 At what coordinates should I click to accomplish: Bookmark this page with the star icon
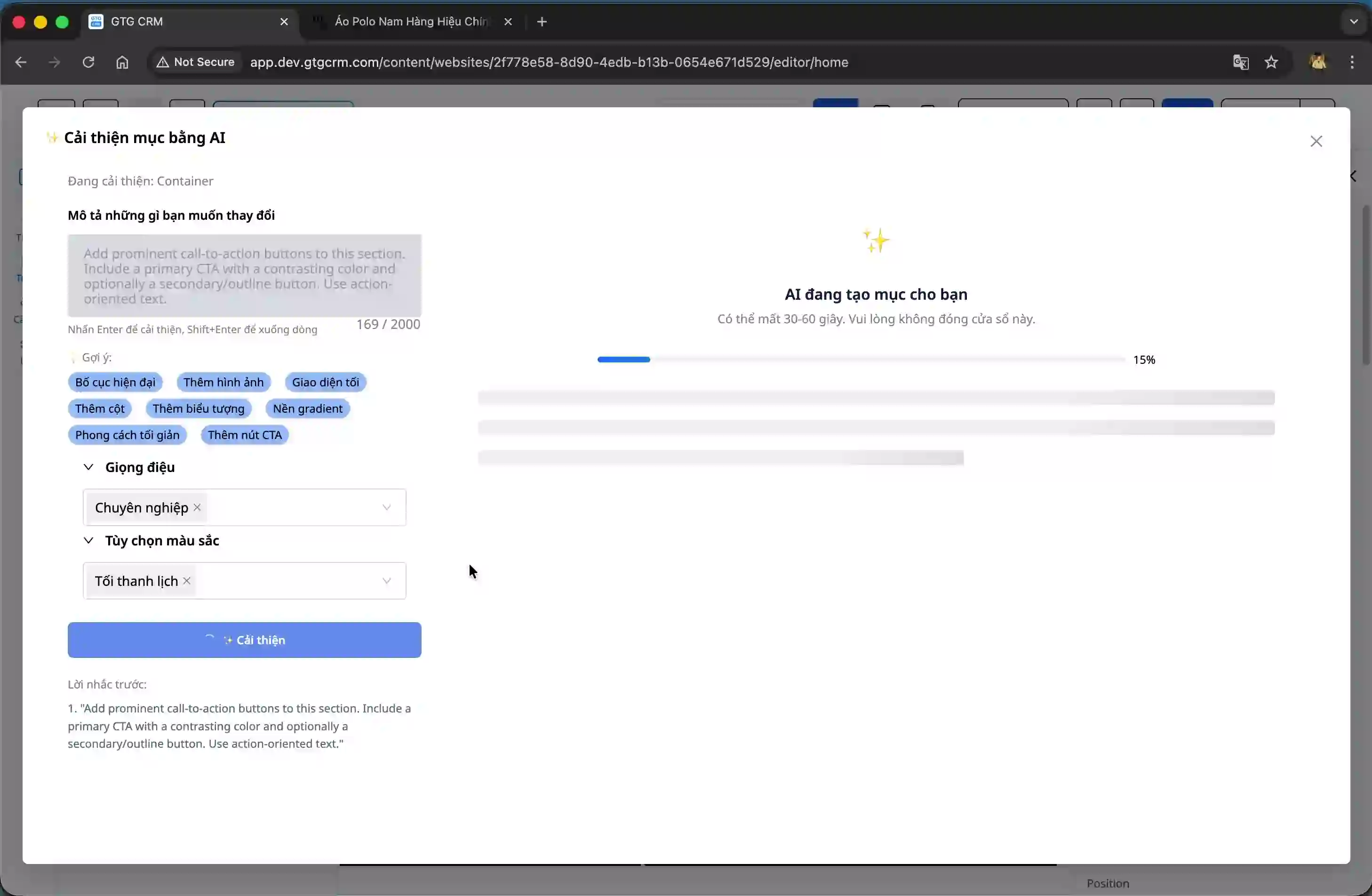pyautogui.click(x=1271, y=62)
